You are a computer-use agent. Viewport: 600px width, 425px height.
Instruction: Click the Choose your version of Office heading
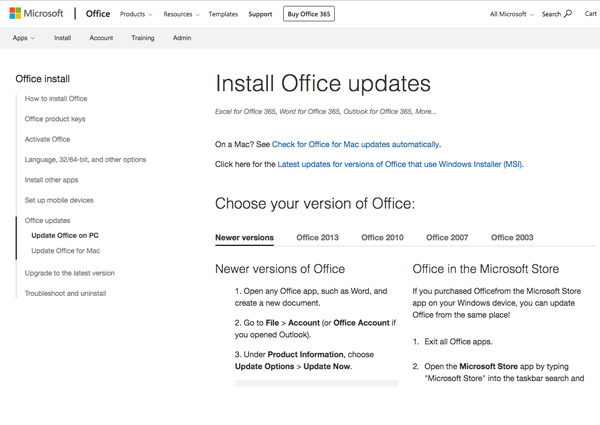pyautogui.click(x=315, y=204)
